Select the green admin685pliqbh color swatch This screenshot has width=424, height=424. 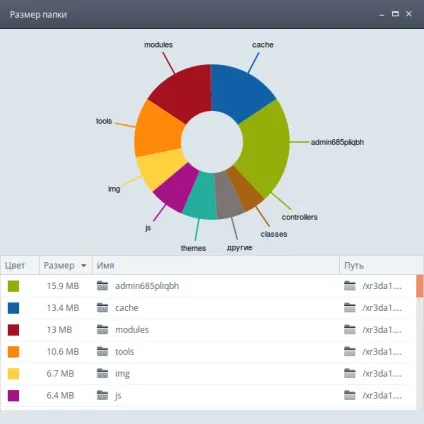[13, 286]
